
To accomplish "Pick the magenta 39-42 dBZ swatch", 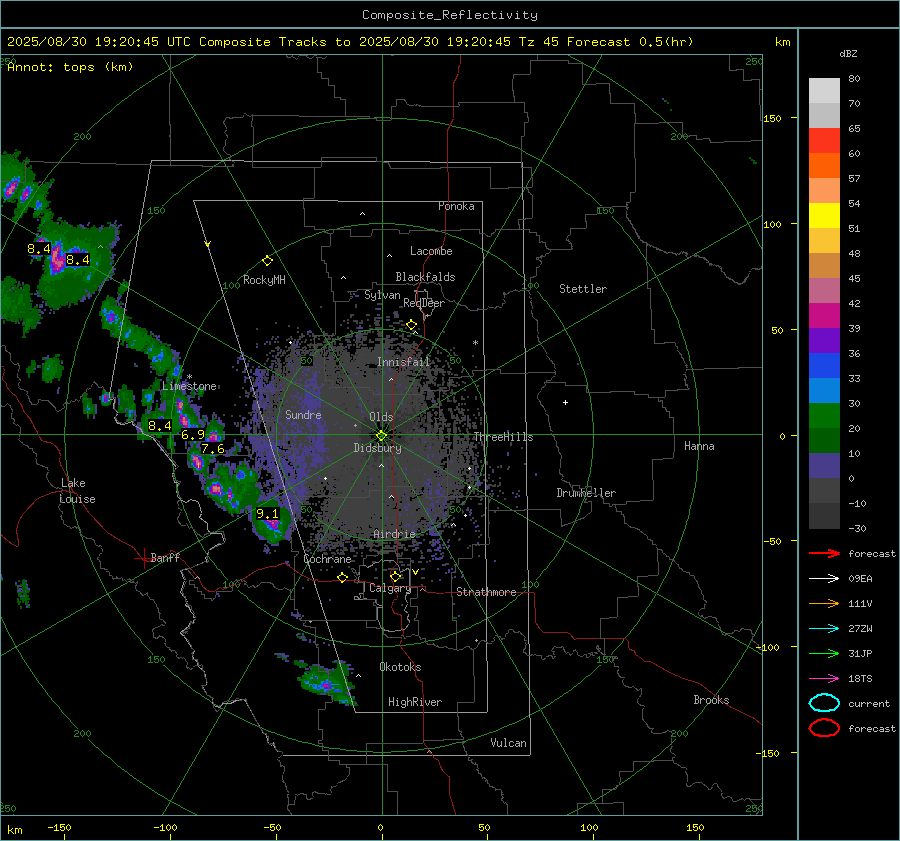I will click(824, 315).
